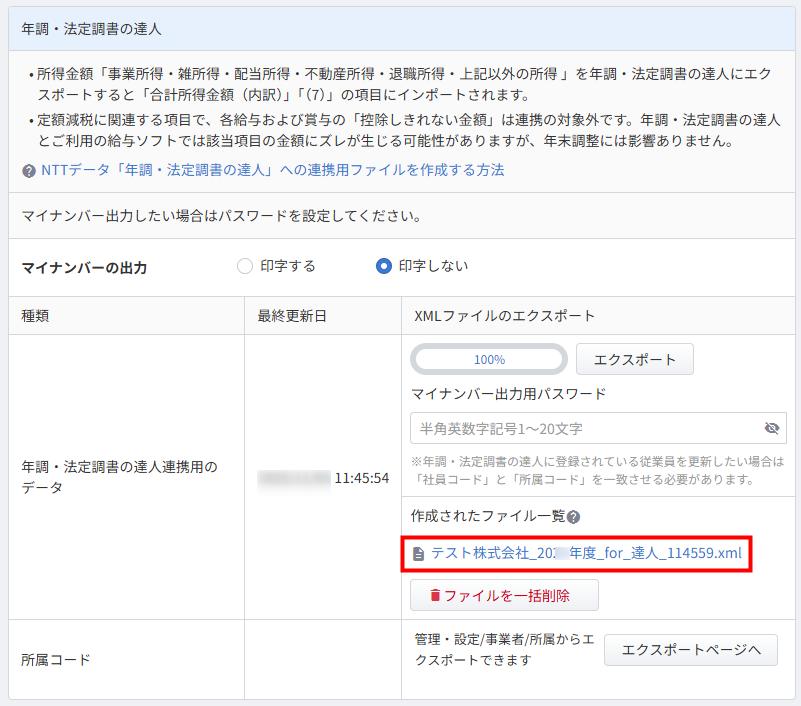Click the 11:45:54 last-updated timestamp
This screenshot has width=801, height=706.
[362, 478]
